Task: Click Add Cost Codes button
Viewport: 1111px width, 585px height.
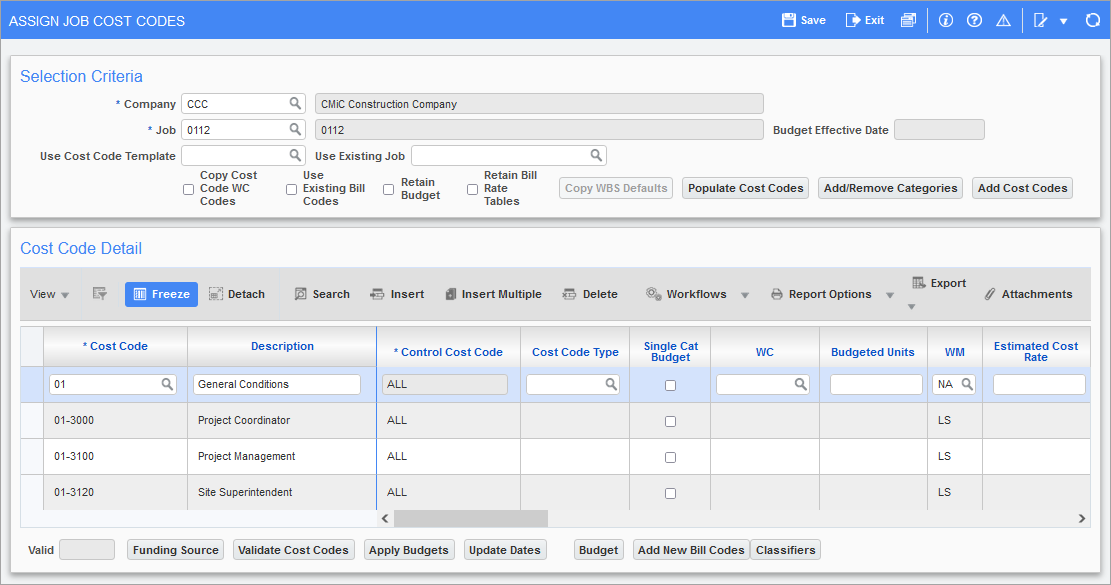Action: 1022,188
